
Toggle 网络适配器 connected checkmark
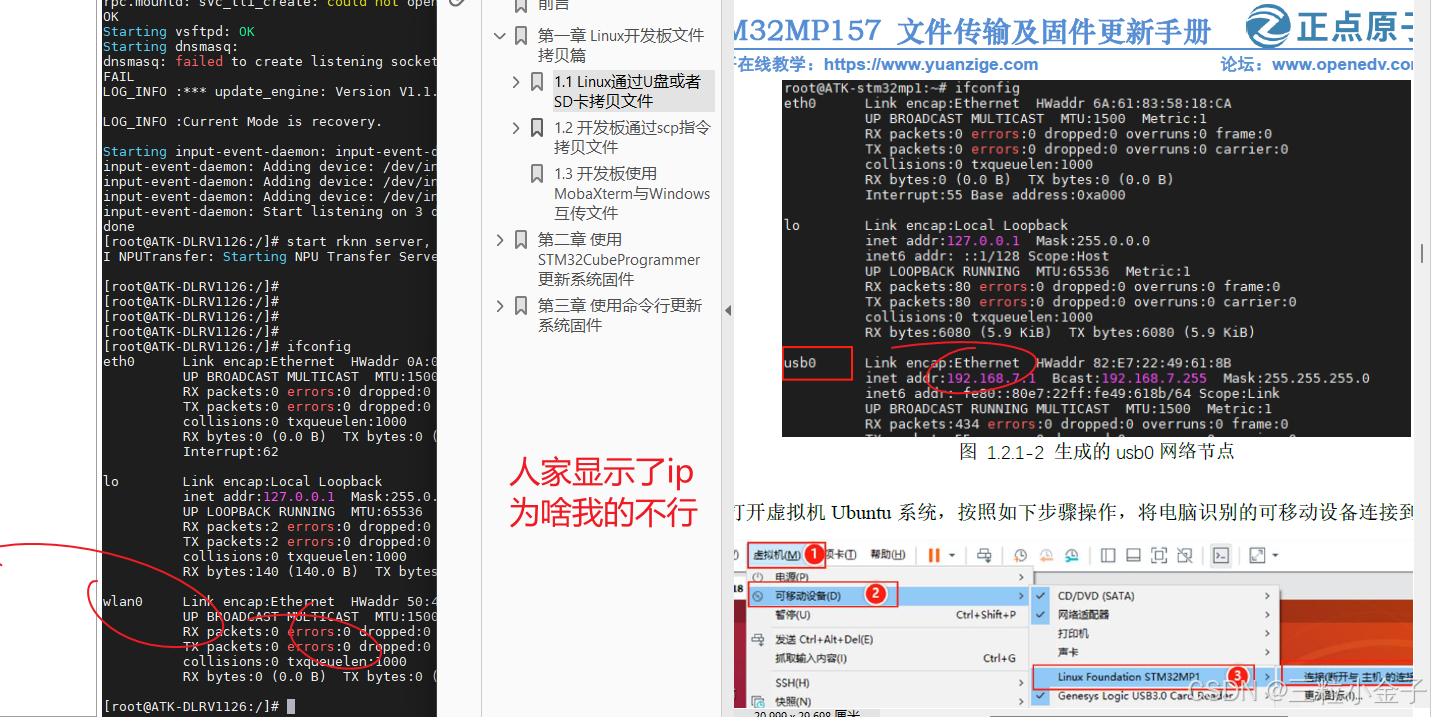(1041, 615)
